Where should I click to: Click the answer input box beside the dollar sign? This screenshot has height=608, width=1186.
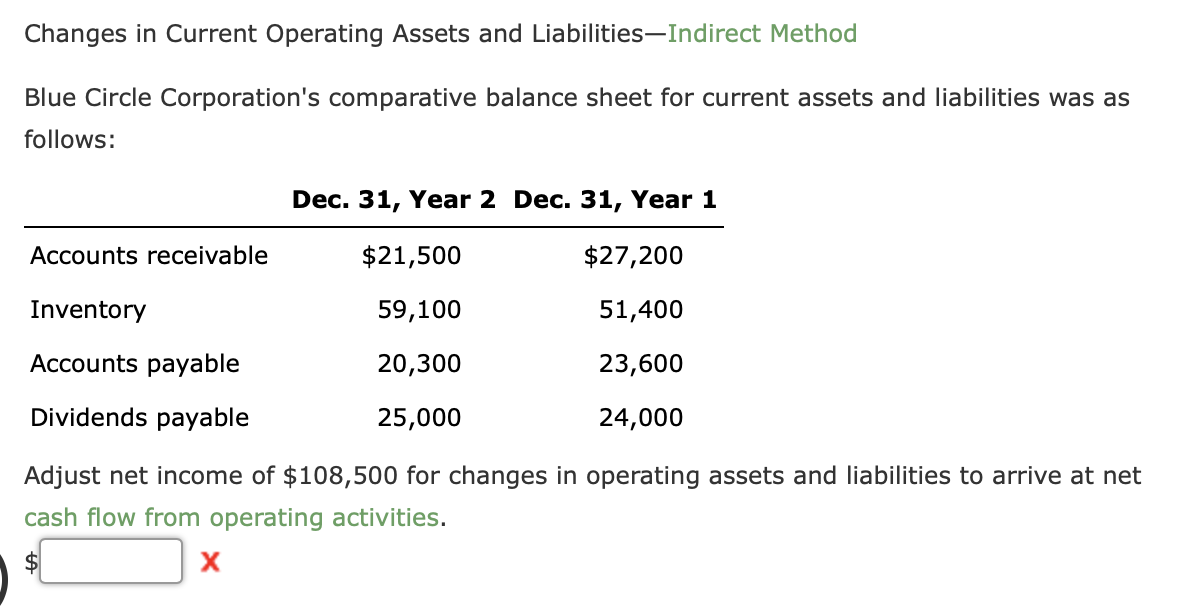pyautogui.click(x=110, y=560)
